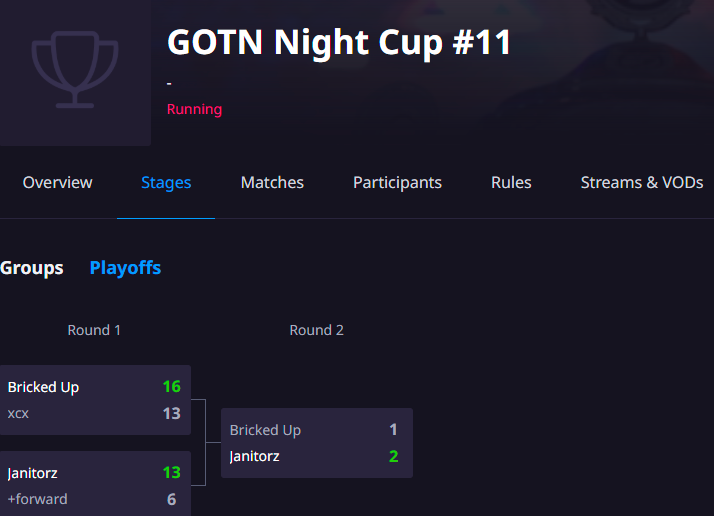The image size is (714, 516).
Task: Click team xcx in Round 1
Action: (18, 414)
